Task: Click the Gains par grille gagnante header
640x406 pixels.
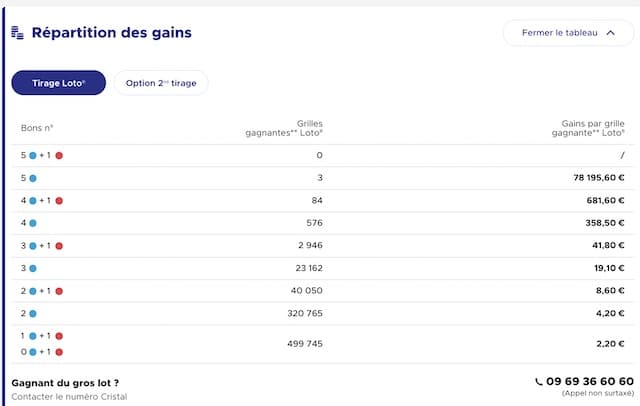Action: click(588, 128)
